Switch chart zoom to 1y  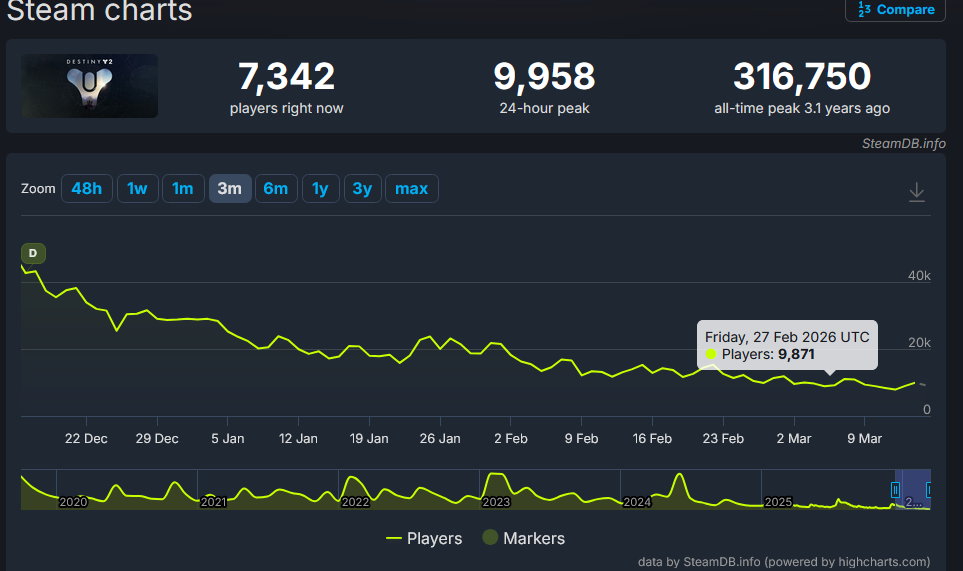tap(321, 188)
